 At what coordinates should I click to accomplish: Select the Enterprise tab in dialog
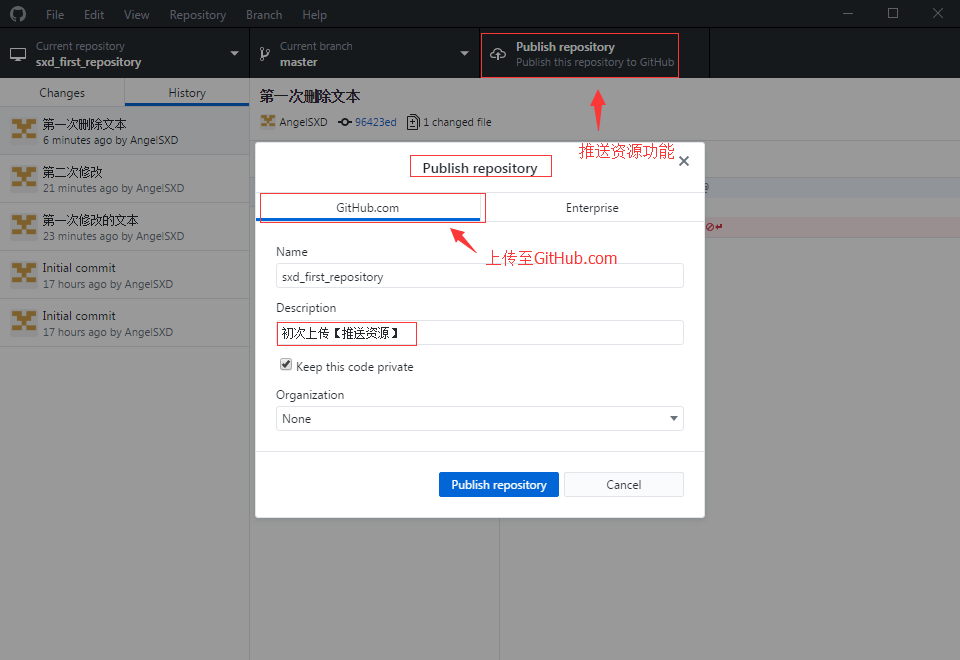click(x=592, y=208)
